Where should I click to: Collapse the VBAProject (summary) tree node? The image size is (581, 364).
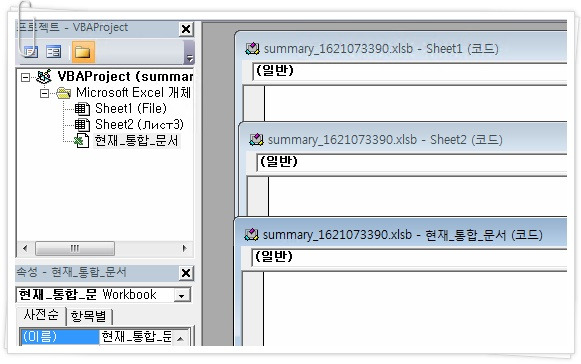point(26,77)
